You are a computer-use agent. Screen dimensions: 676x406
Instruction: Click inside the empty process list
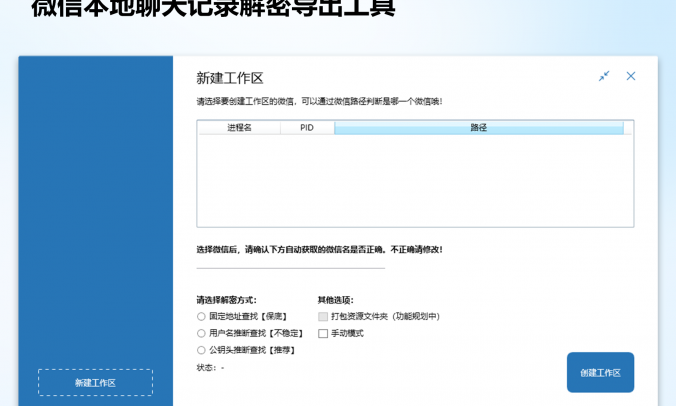(415, 180)
